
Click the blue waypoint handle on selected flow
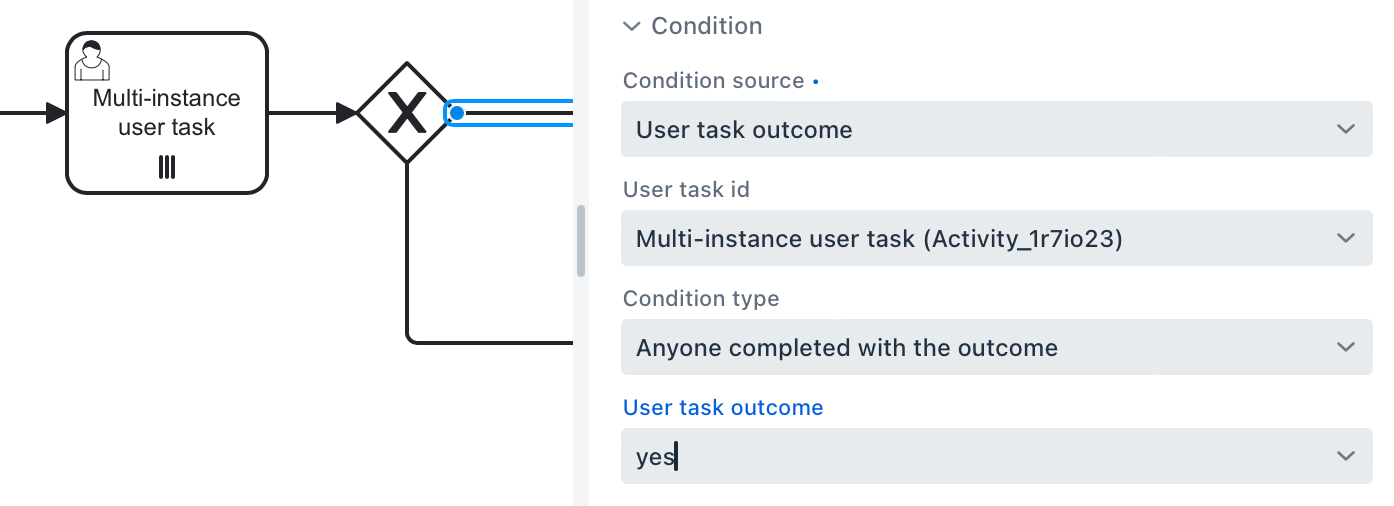point(456,113)
